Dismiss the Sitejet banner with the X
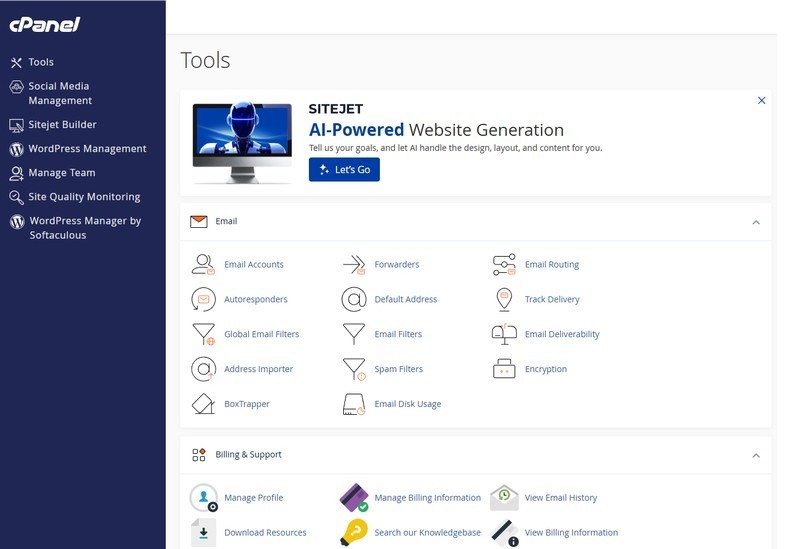Screen dimensions: 787x549 (761, 100)
